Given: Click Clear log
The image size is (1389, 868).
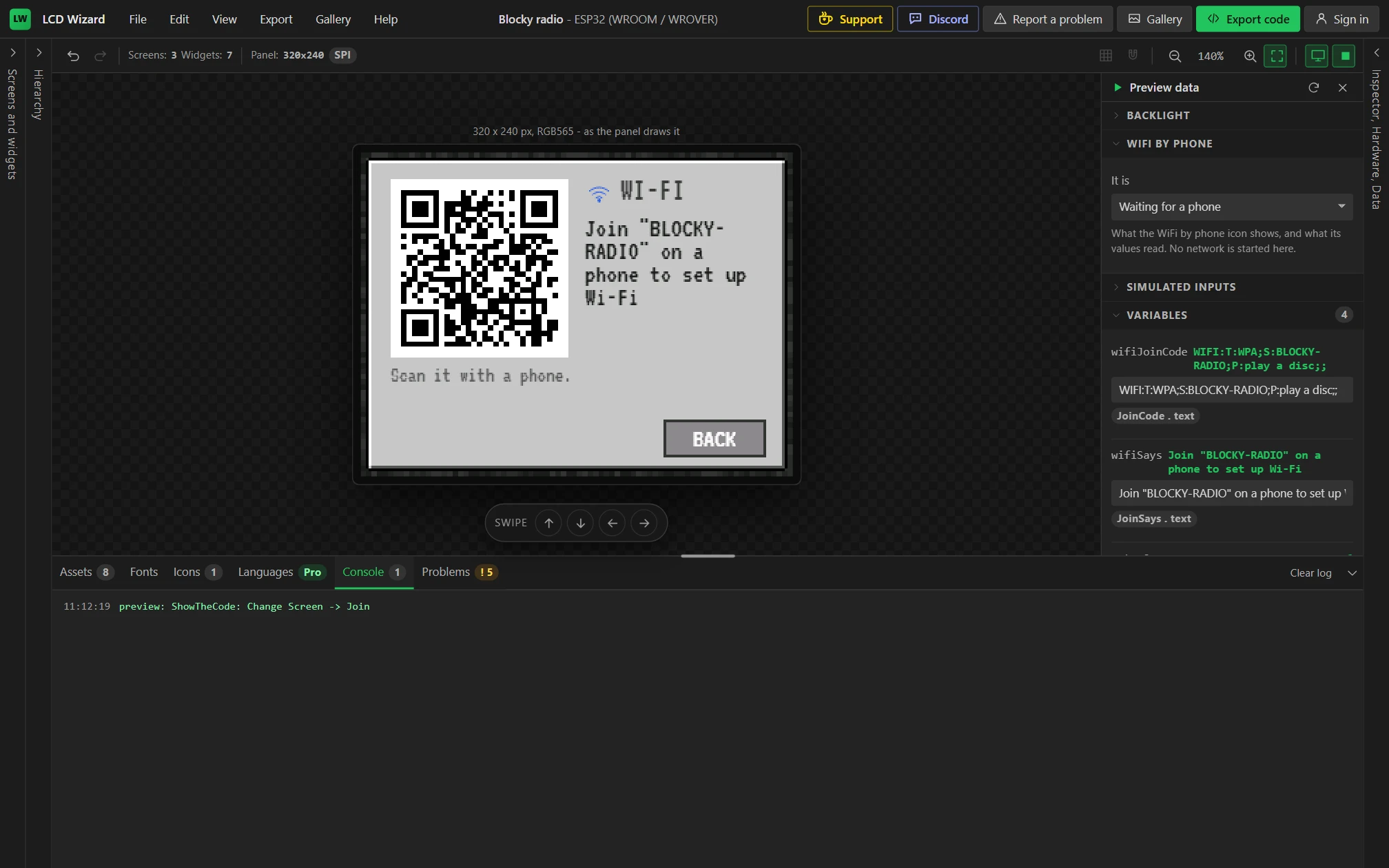Looking at the screenshot, I should tap(1310, 573).
